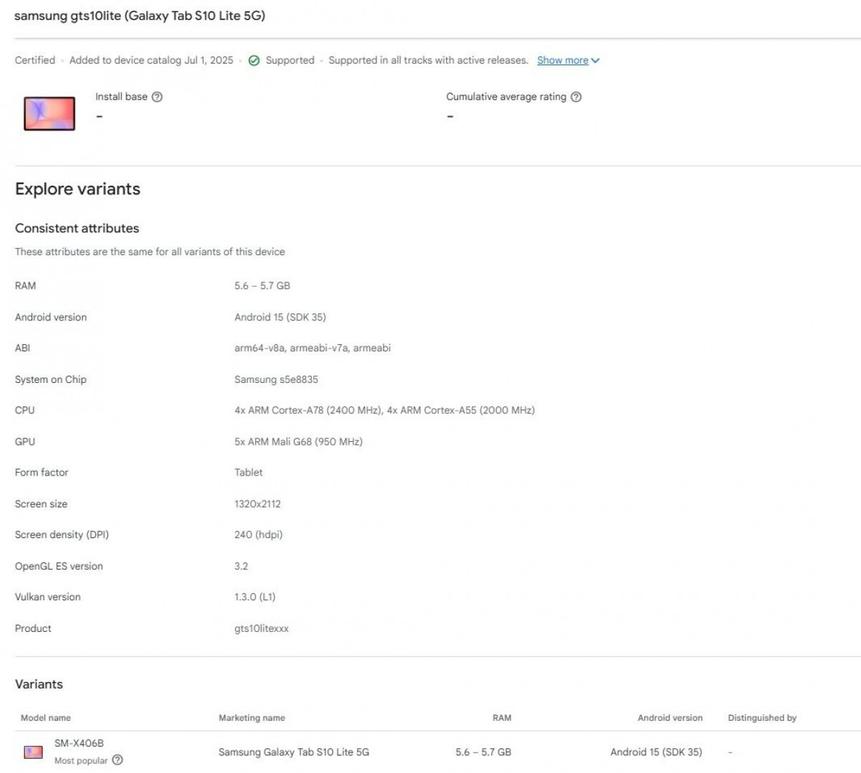The height and width of the screenshot is (773, 861).
Task: Click the SM-X406B row Android 15 (SDK 35)
Action: 656,752
